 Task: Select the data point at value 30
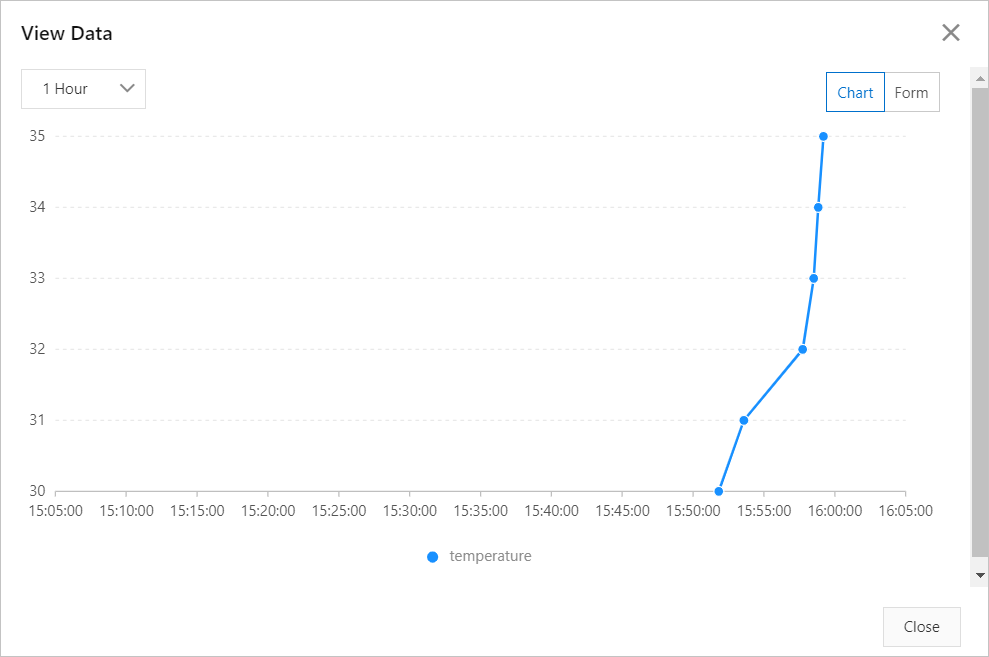pyautogui.click(x=718, y=491)
